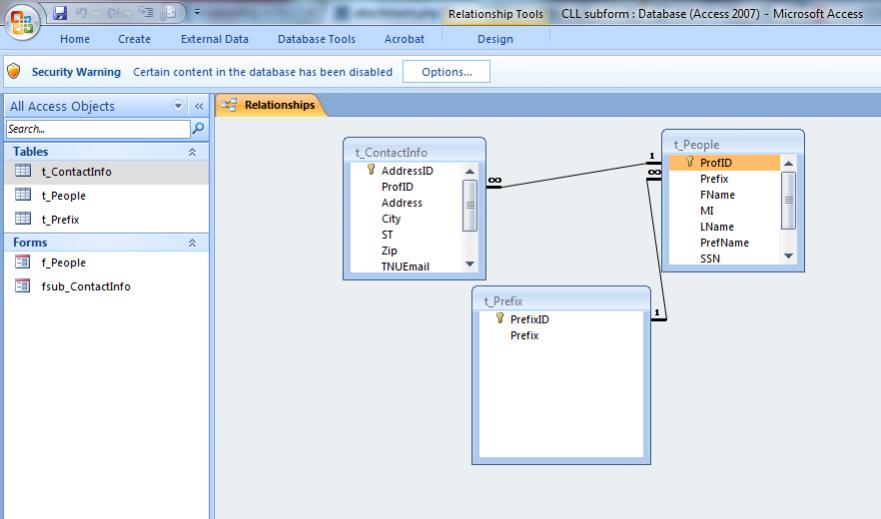Image resolution: width=881 pixels, height=519 pixels.
Task: Switch to the External Data tab
Action: click(x=215, y=39)
